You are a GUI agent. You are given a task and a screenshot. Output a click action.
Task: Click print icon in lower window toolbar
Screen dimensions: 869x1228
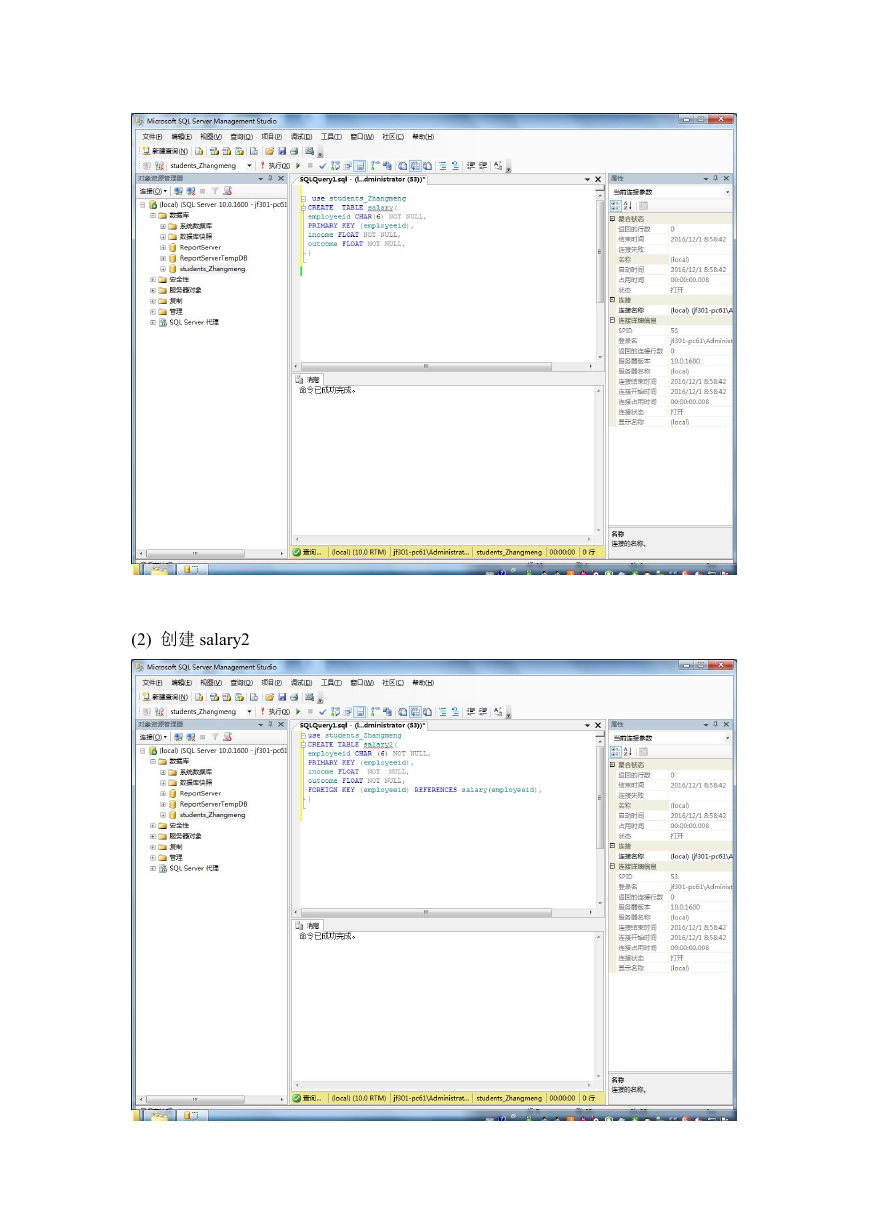point(294,697)
